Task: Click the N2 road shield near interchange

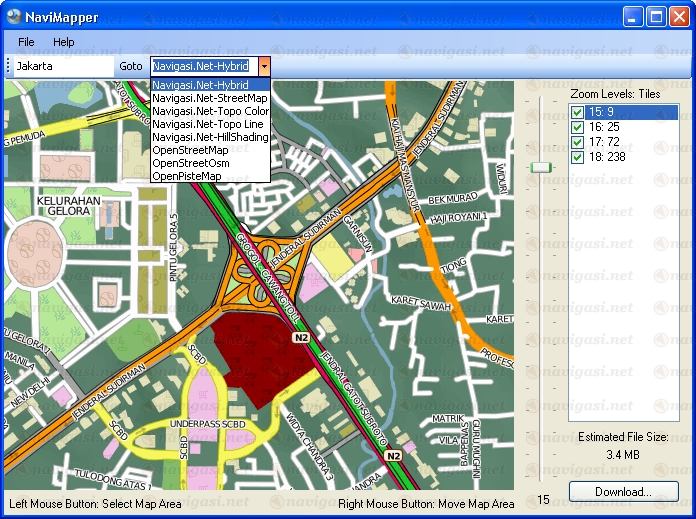Action: pos(301,339)
